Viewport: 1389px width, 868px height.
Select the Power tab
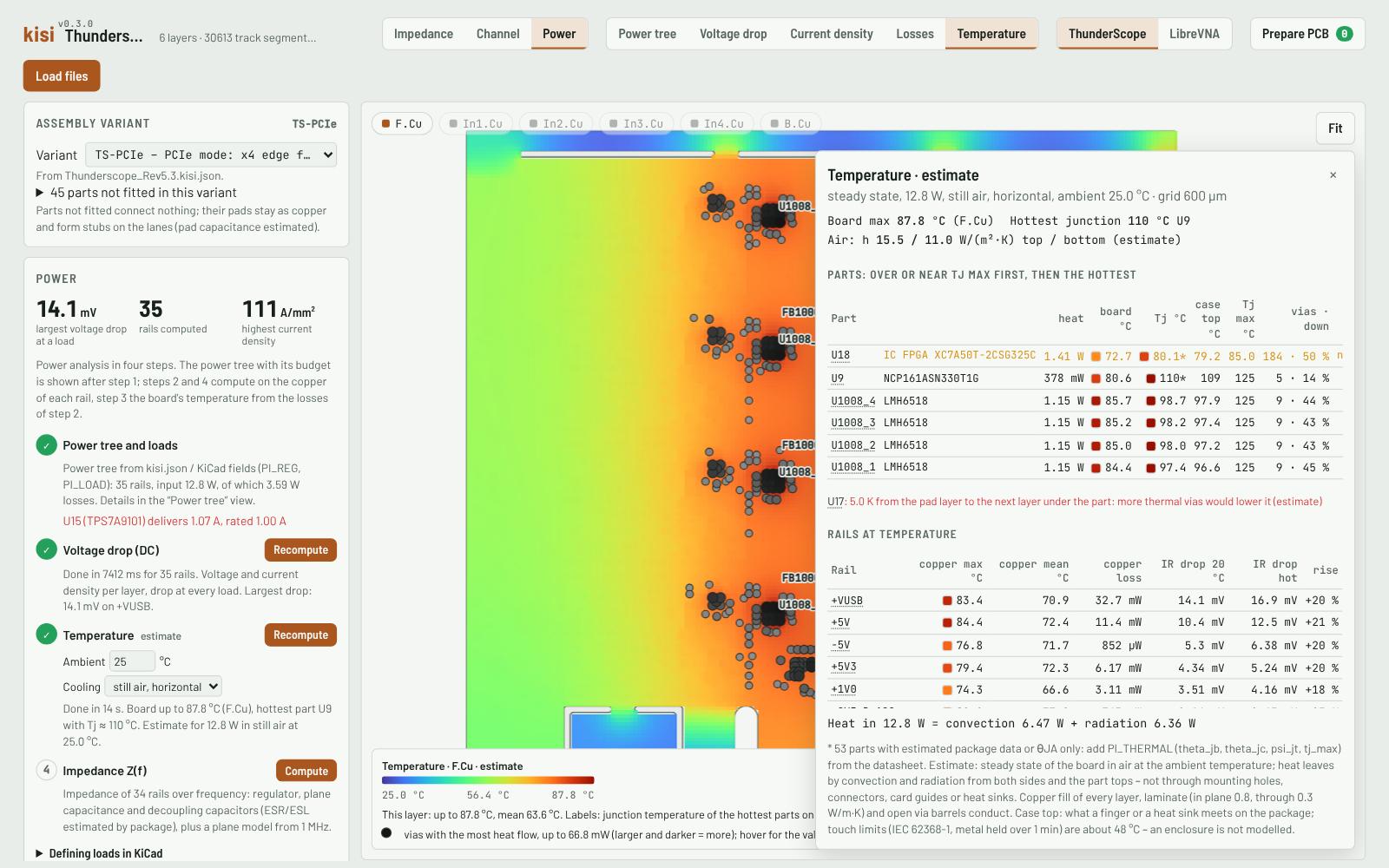559,34
